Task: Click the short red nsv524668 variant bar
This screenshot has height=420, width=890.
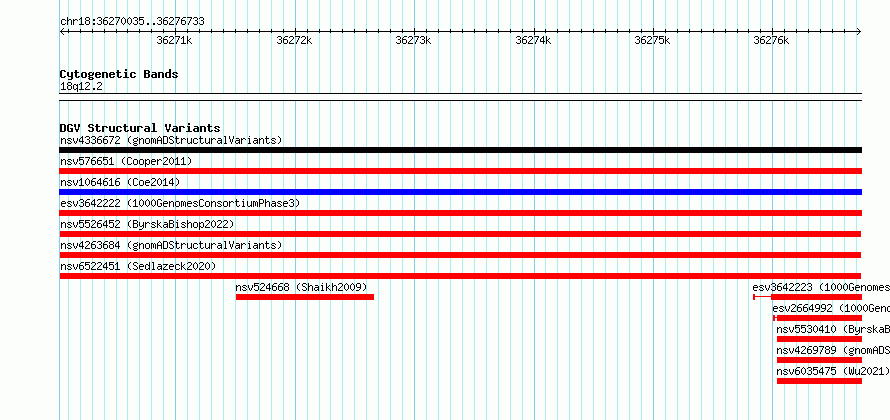Action: click(x=305, y=297)
